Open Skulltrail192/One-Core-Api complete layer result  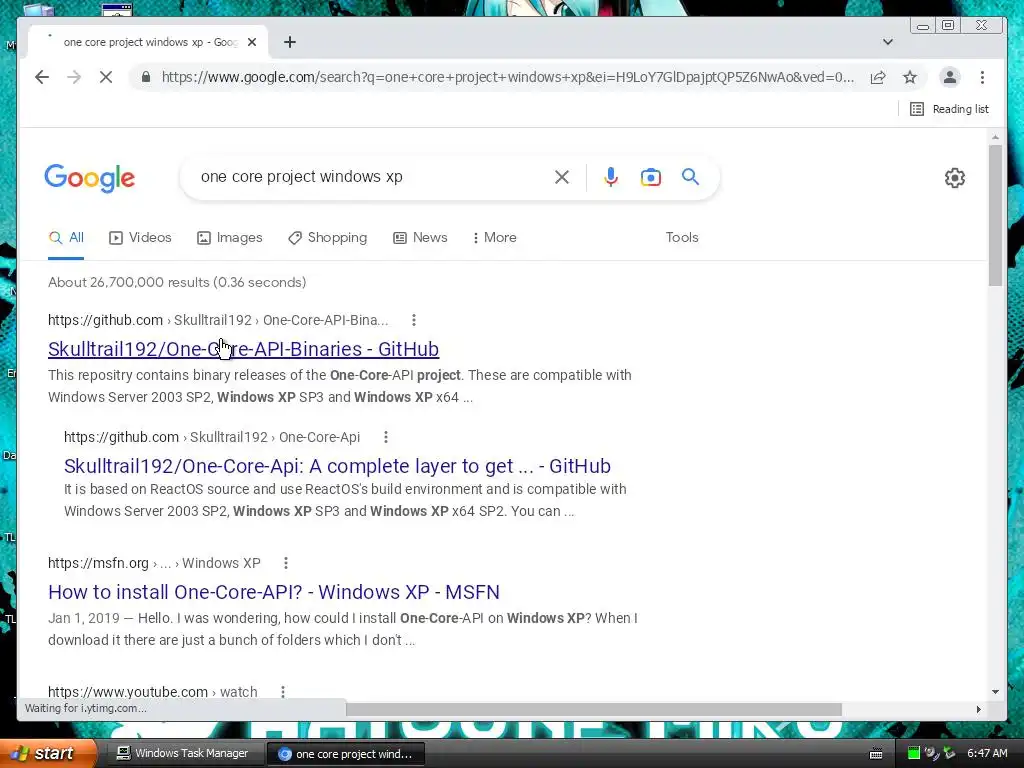337,466
